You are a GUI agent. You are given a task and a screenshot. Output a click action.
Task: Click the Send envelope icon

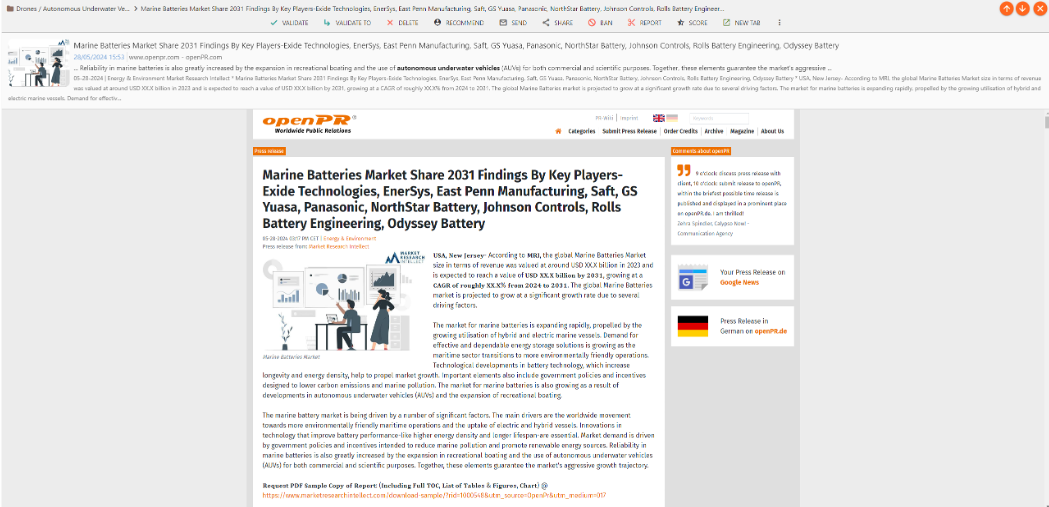point(503,23)
